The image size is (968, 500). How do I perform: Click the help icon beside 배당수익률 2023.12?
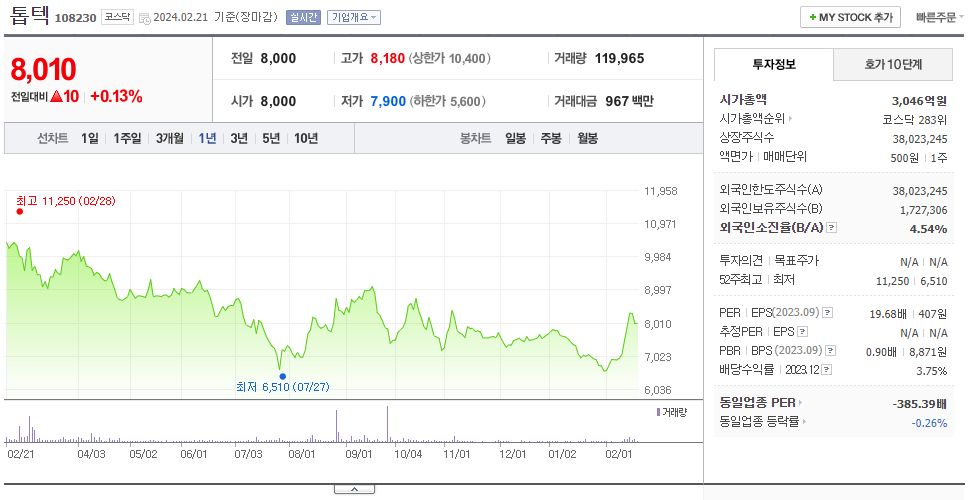tap(827, 370)
